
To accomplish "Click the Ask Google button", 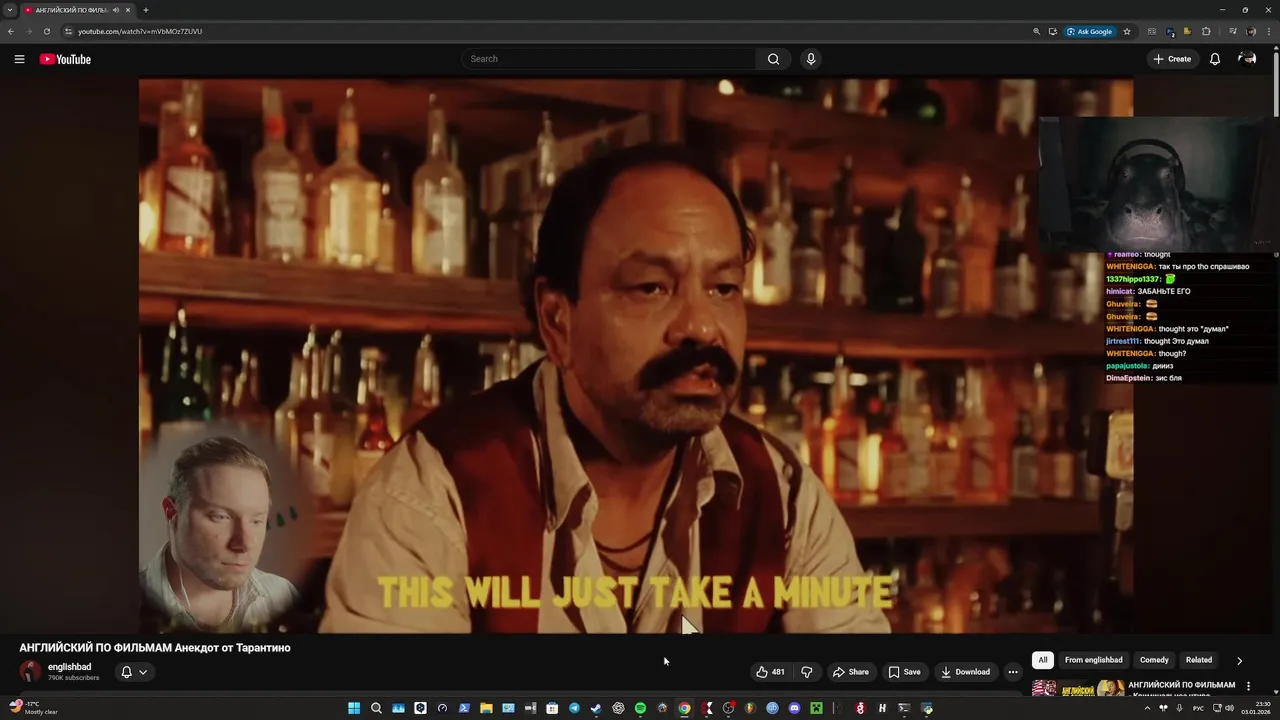I will point(1089,31).
